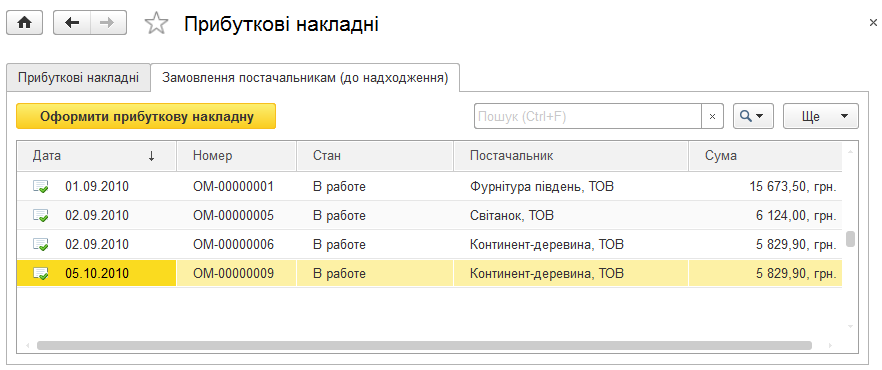882x370 pixels.
Task: Clear the search field with the x button
Action: pyautogui.click(x=712, y=116)
